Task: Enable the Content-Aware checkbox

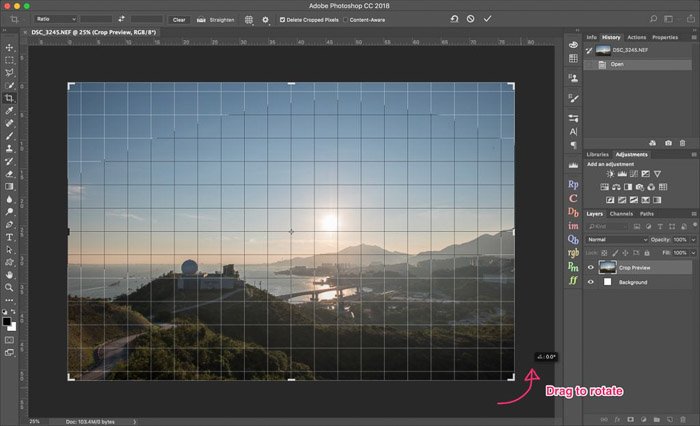Action: 346,19
